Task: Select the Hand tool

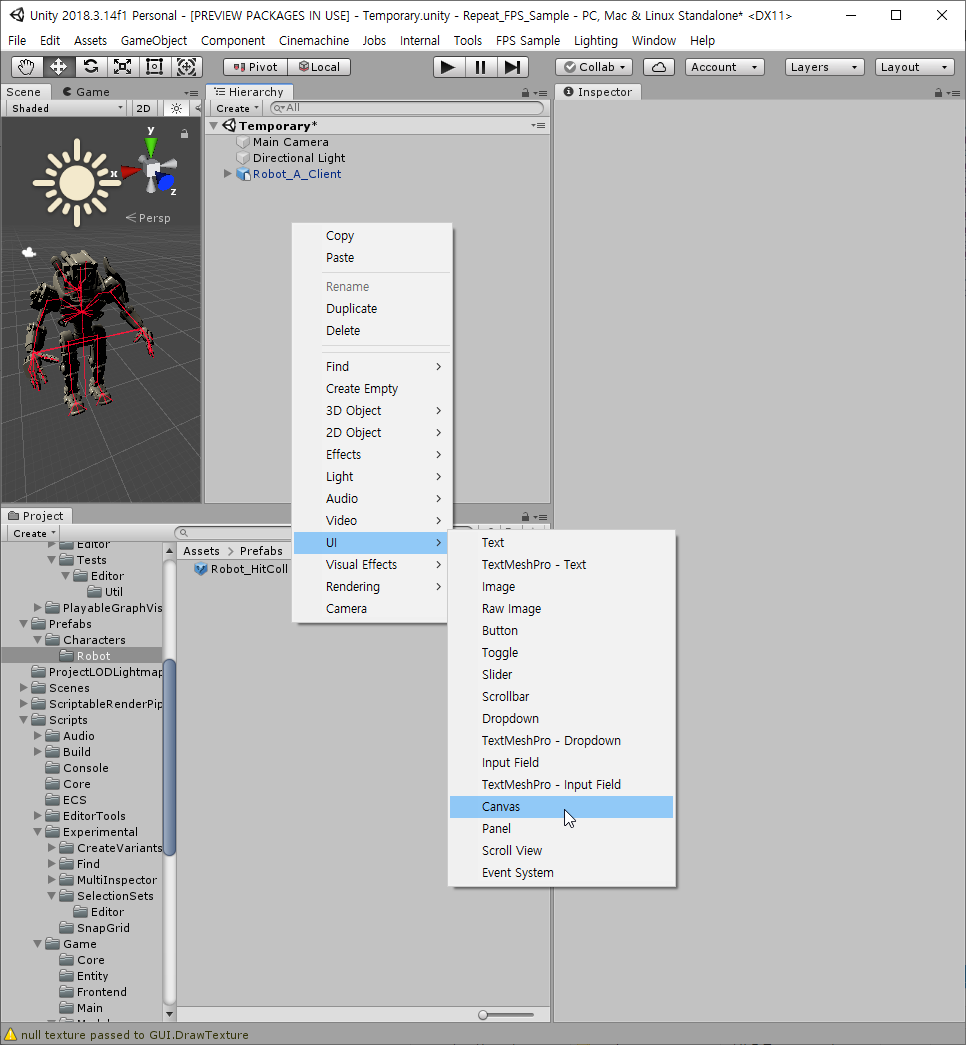Action: (x=27, y=67)
